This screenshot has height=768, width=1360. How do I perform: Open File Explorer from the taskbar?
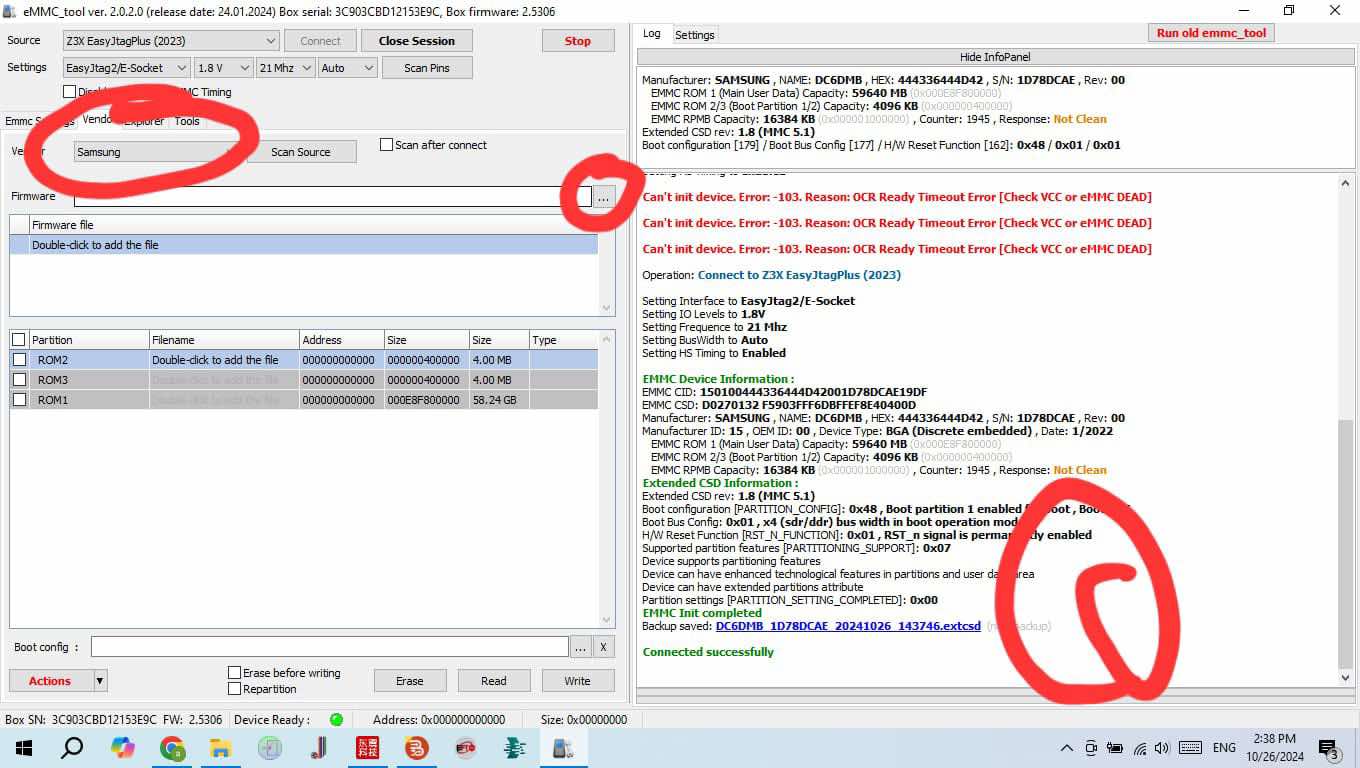[220, 748]
